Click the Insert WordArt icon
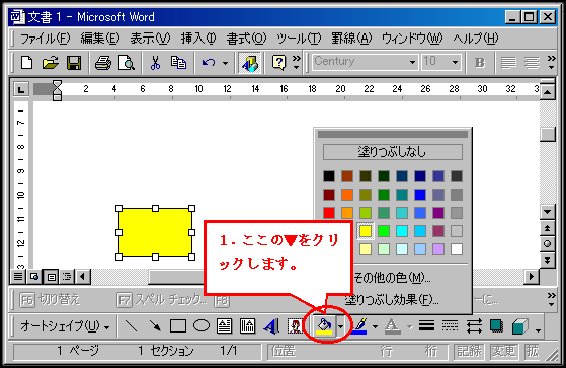 coord(271,326)
